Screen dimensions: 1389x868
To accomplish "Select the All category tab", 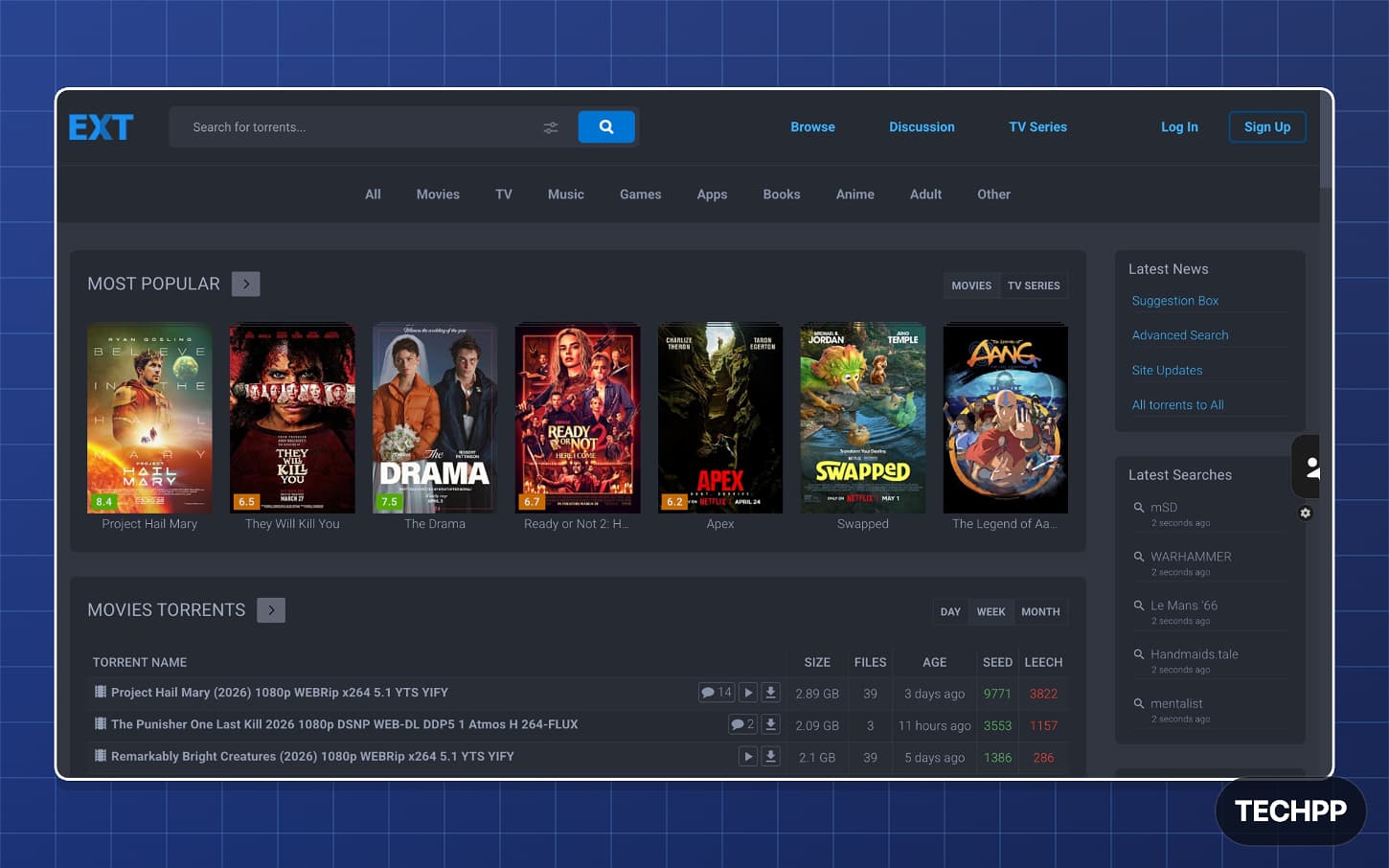I will (373, 194).
